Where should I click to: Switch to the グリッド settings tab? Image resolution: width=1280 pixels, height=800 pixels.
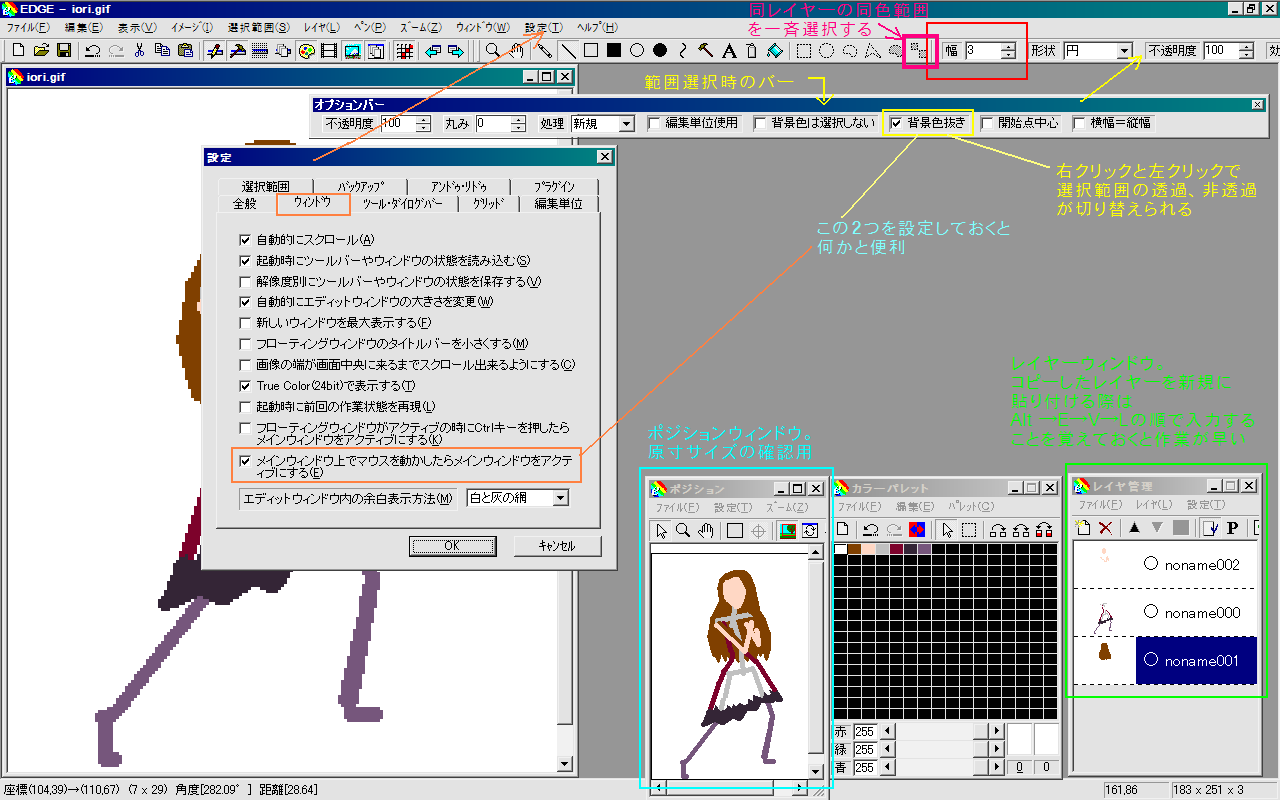[487, 204]
